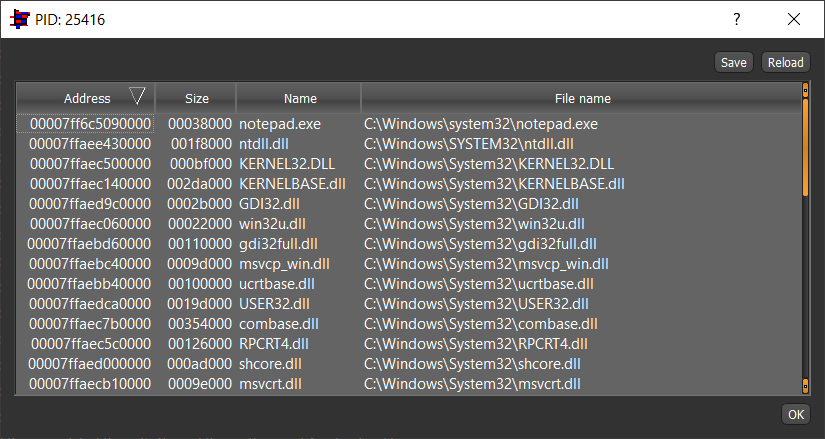Click path C:\Windows\System32\GDI32.dll
The width and height of the screenshot is (825, 439).
pos(471,204)
